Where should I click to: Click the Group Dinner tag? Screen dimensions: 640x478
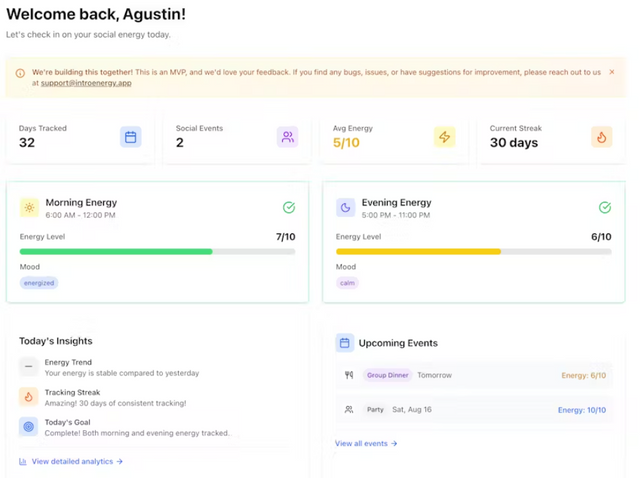tap(387, 375)
